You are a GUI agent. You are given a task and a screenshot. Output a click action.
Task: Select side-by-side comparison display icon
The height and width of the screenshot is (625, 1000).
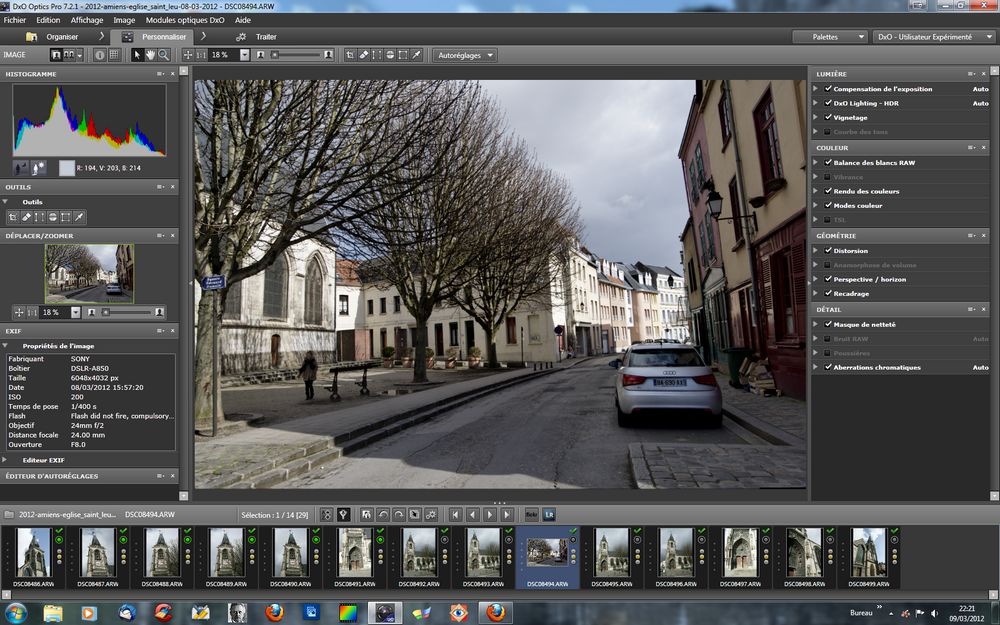click(69, 55)
